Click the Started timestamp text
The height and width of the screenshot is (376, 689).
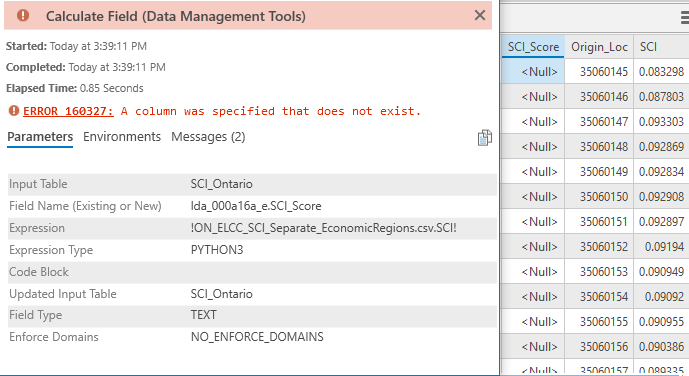(76, 46)
